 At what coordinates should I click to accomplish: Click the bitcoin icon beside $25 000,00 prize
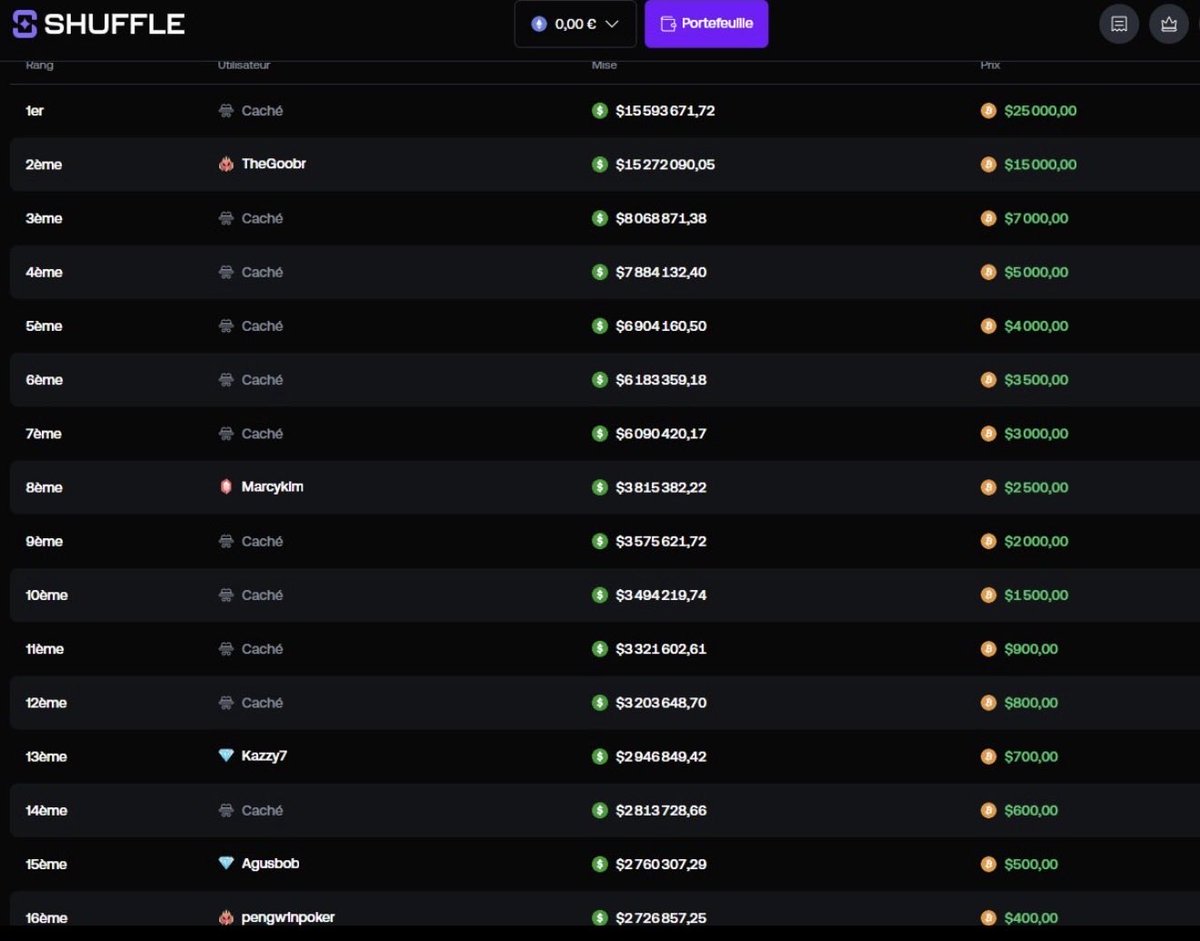tap(988, 111)
